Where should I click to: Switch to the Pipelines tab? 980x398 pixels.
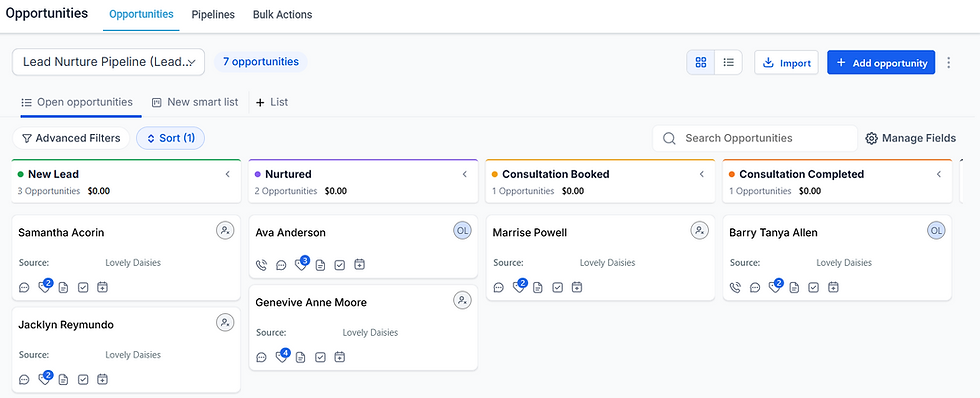(x=213, y=14)
